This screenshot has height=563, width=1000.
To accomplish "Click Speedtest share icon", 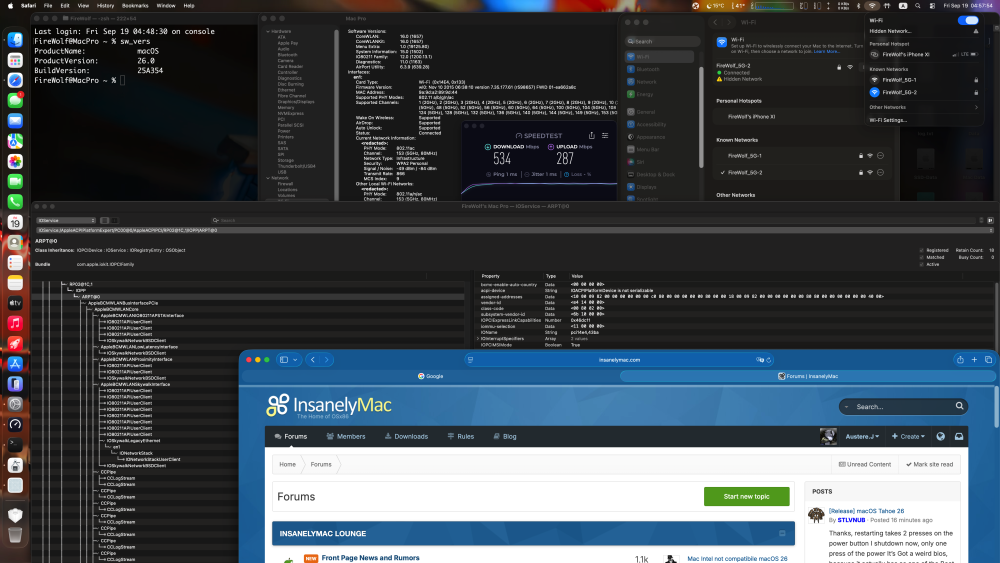I will click(x=592, y=135).
